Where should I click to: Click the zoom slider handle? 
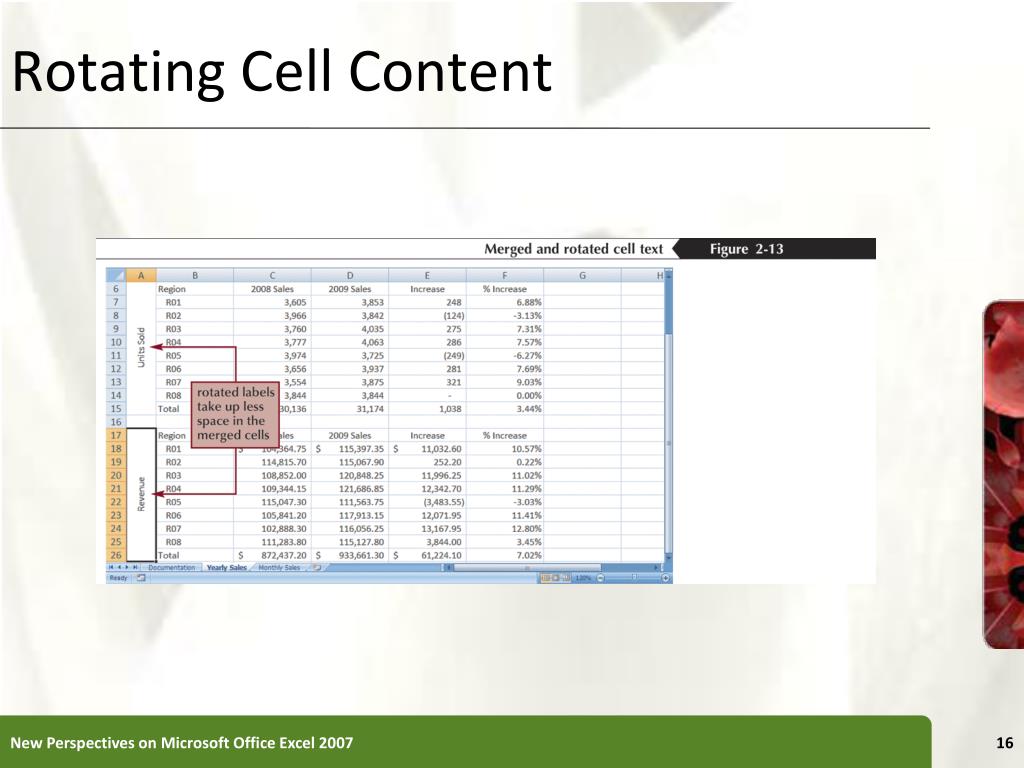tap(634, 577)
